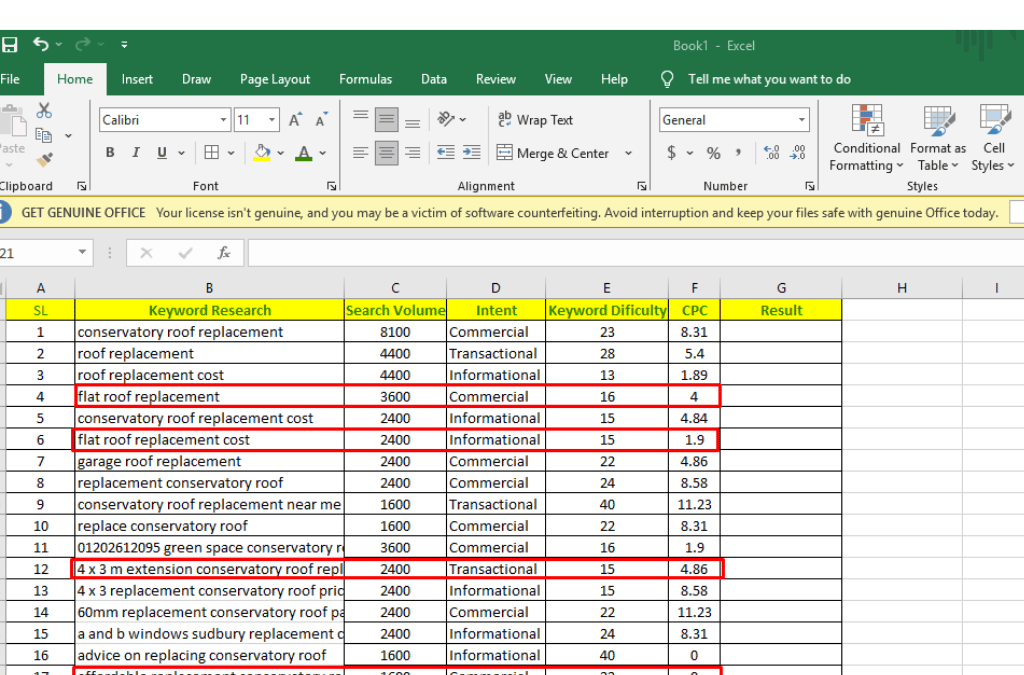Increase the indent
This screenshot has height=675, width=1024.
point(472,153)
